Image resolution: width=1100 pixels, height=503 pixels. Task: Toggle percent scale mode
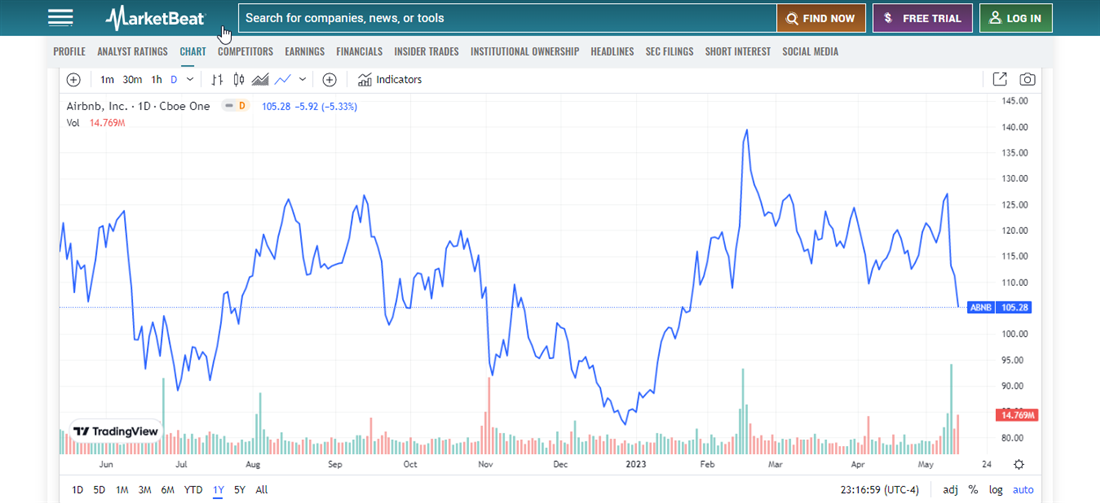[x=973, y=490]
